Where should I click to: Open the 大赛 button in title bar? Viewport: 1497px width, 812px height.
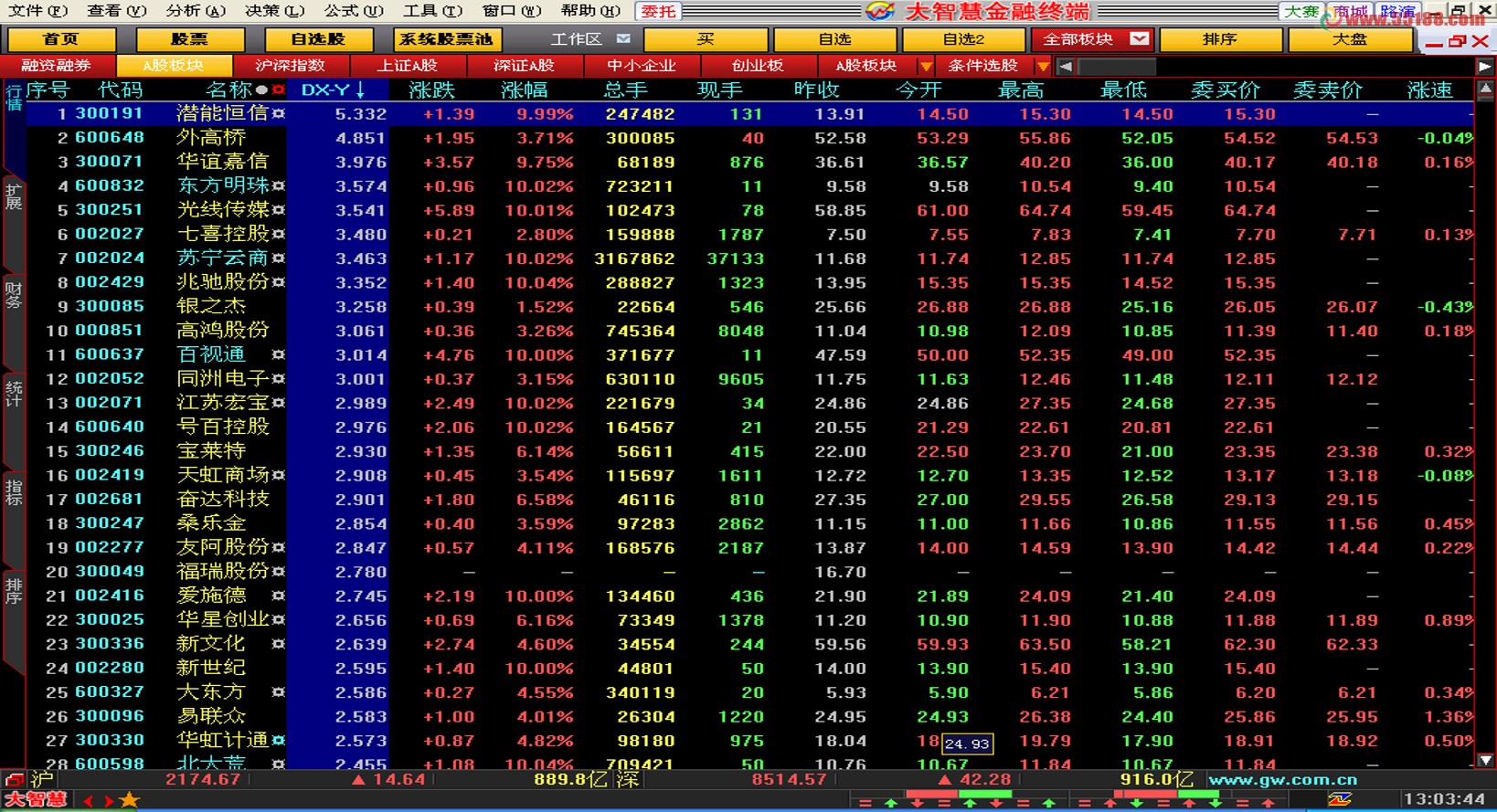point(1301,12)
